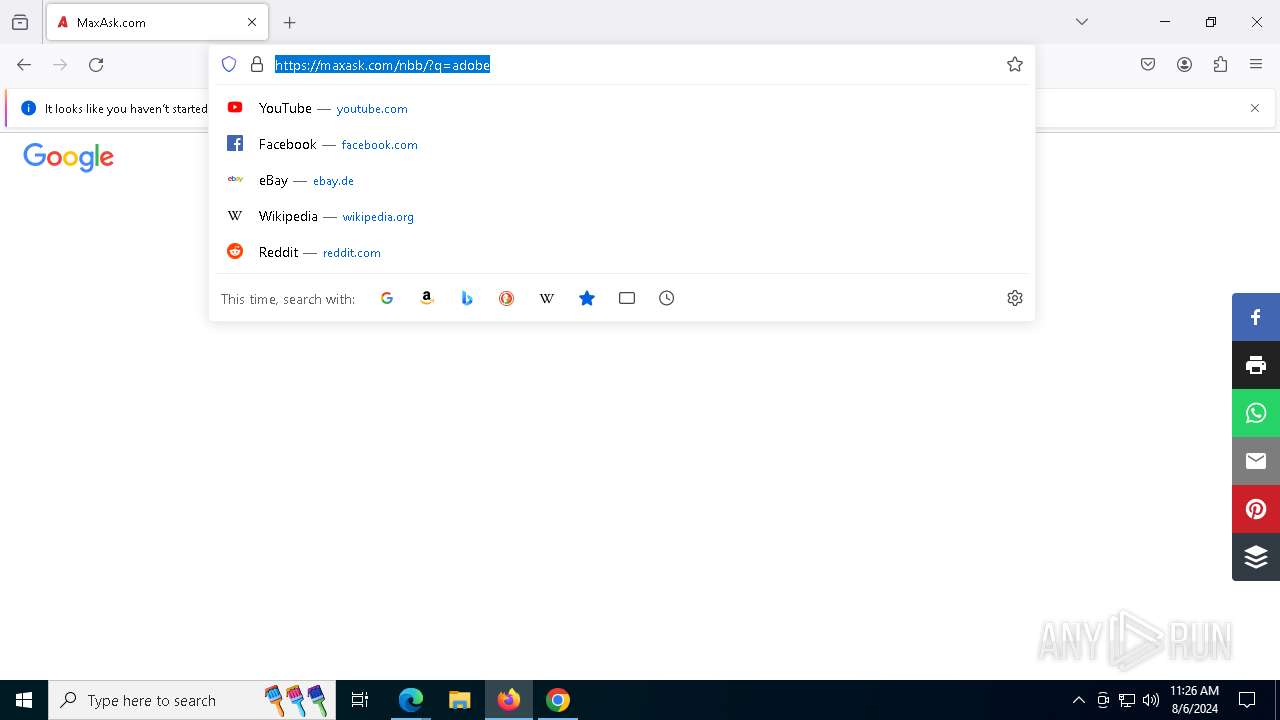Open search settings gear in dropdown

click(1015, 298)
